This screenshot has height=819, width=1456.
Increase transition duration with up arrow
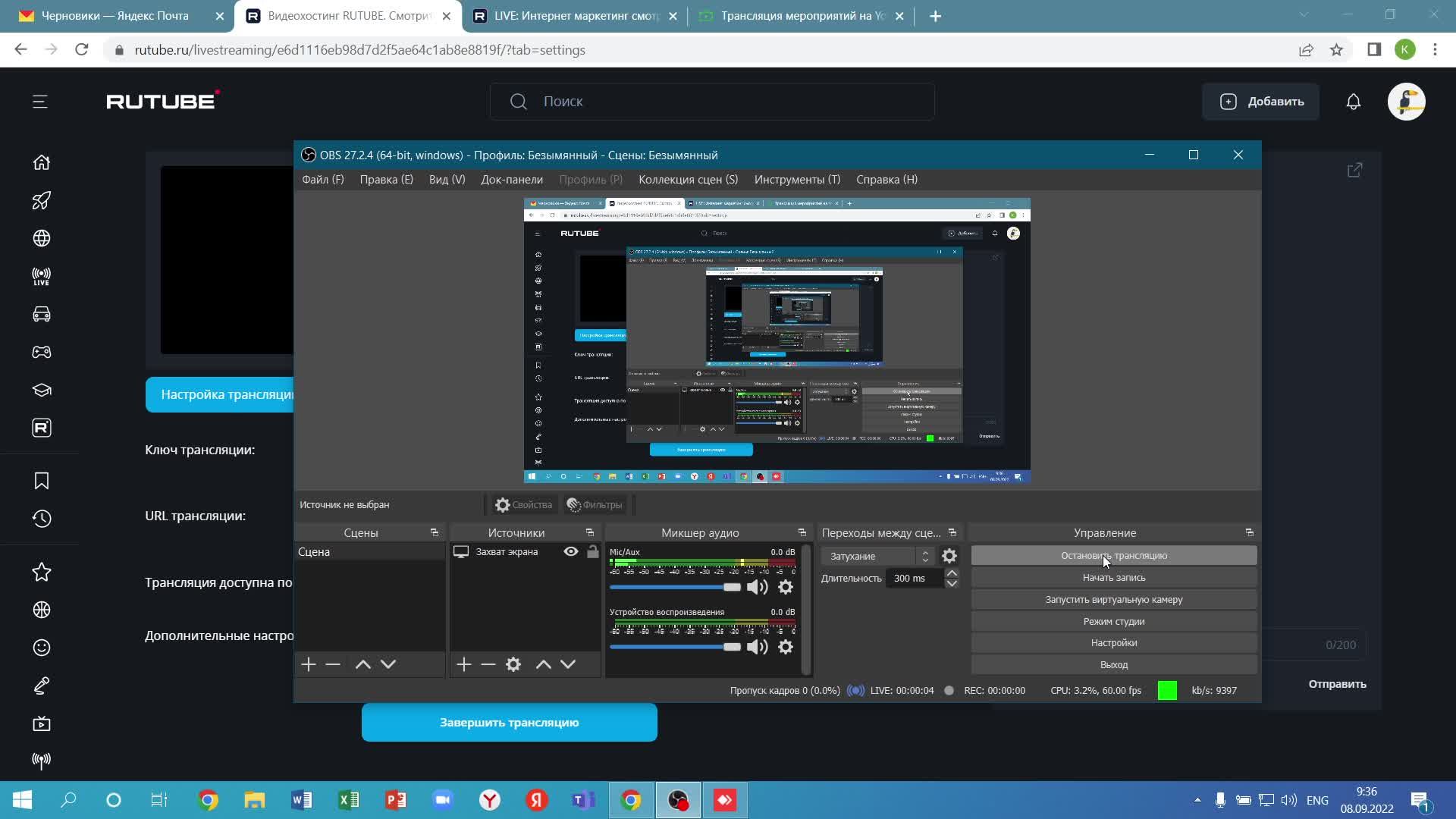pyautogui.click(x=952, y=573)
